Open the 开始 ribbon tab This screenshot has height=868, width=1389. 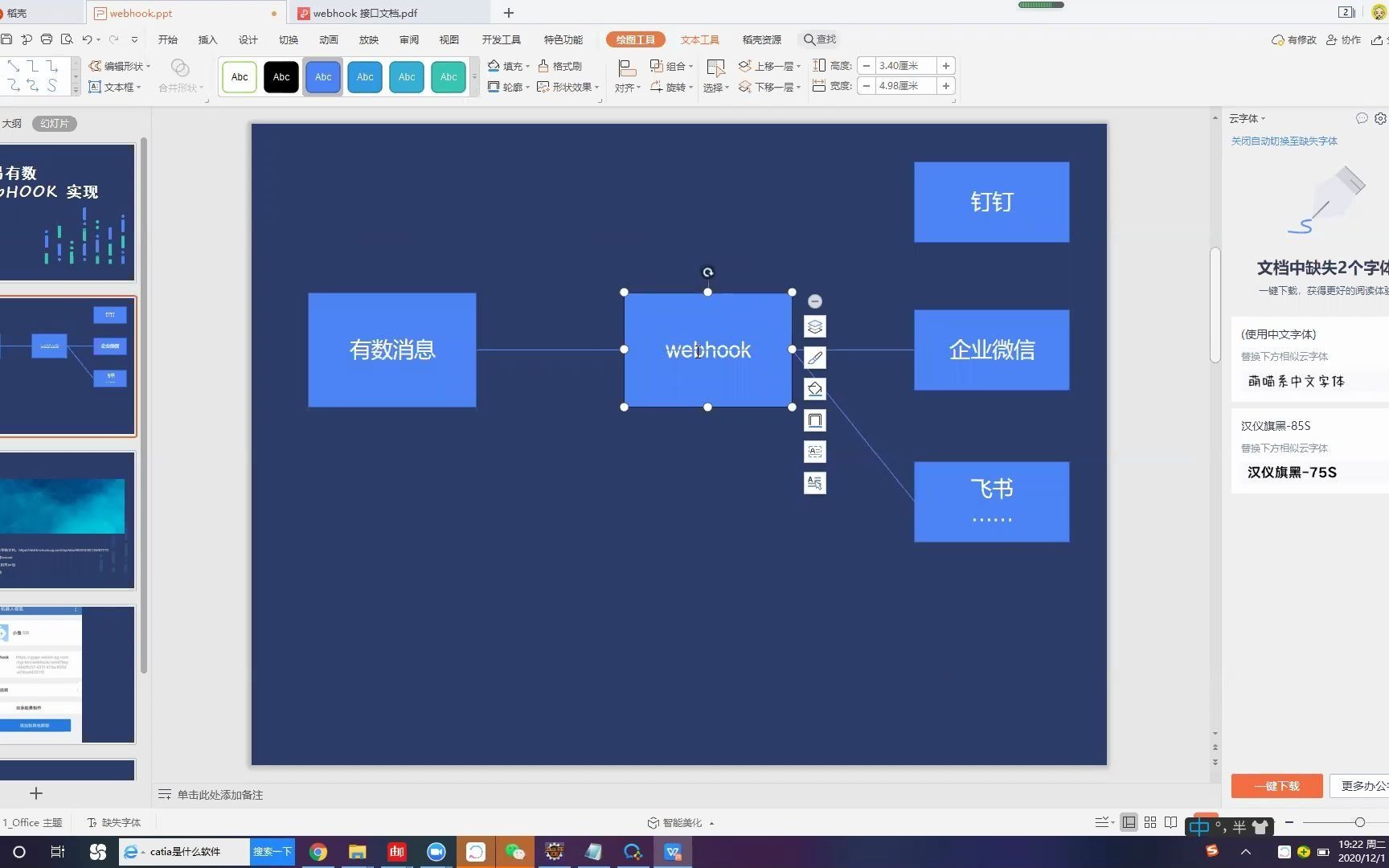(168, 39)
